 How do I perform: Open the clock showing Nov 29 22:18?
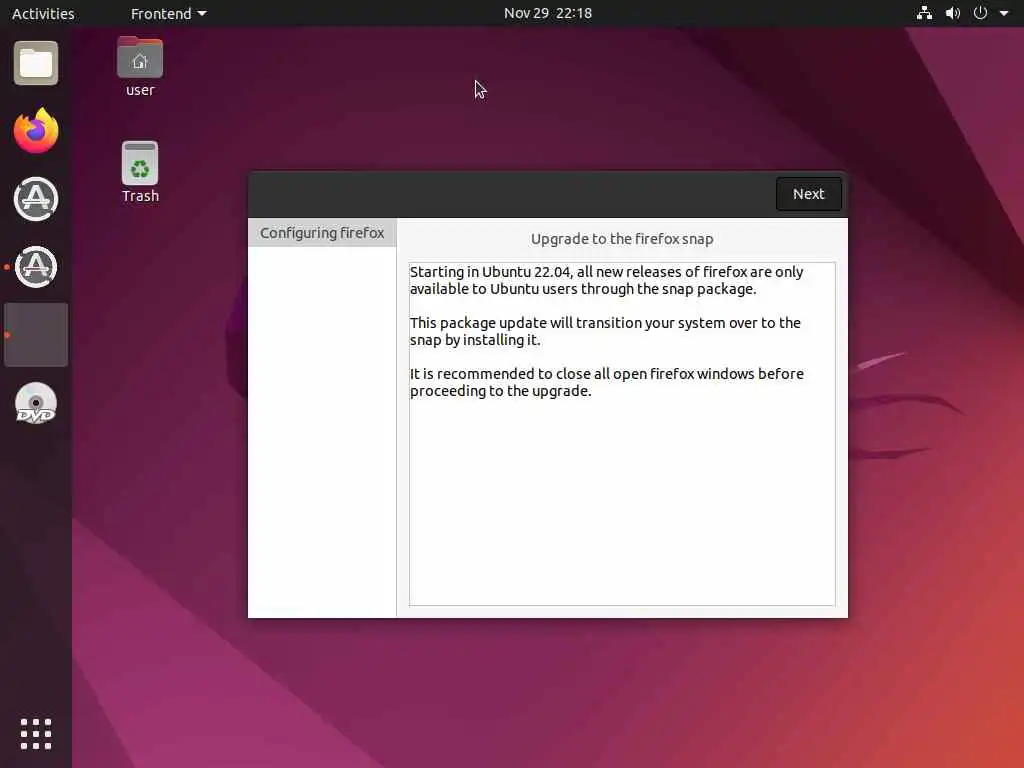548,14
